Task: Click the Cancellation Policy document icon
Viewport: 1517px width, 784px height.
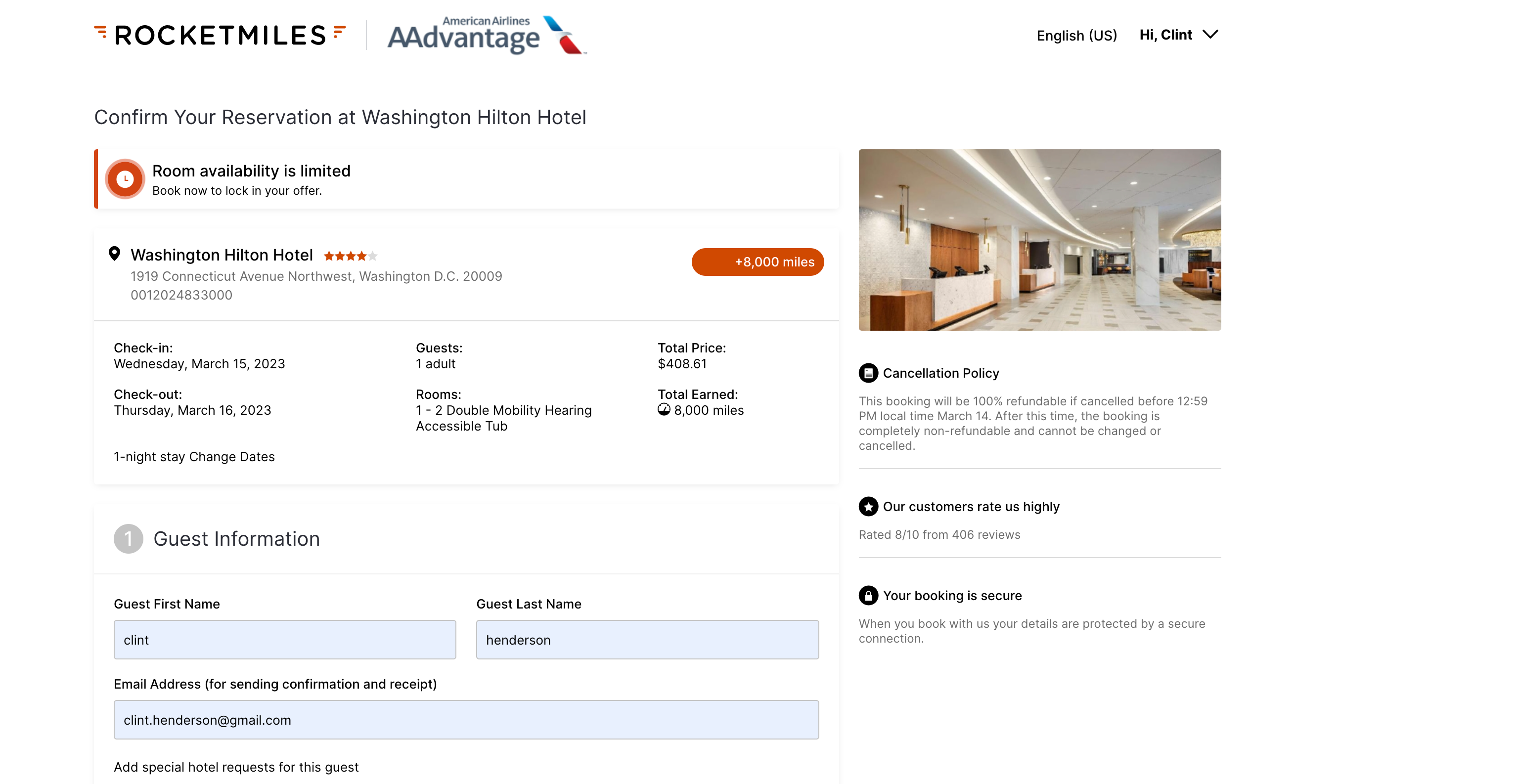Action: coord(868,373)
